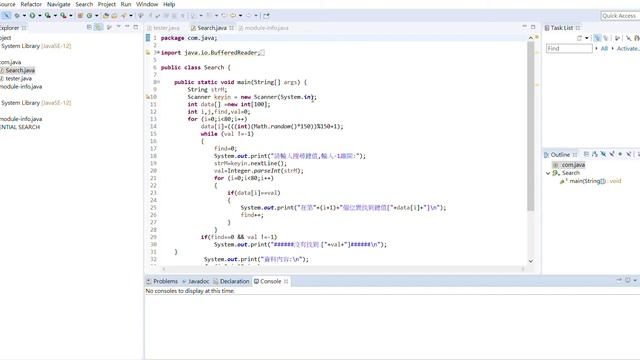Open the Help menu
The width and height of the screenshot is (640, 360).
pos(169,4)
